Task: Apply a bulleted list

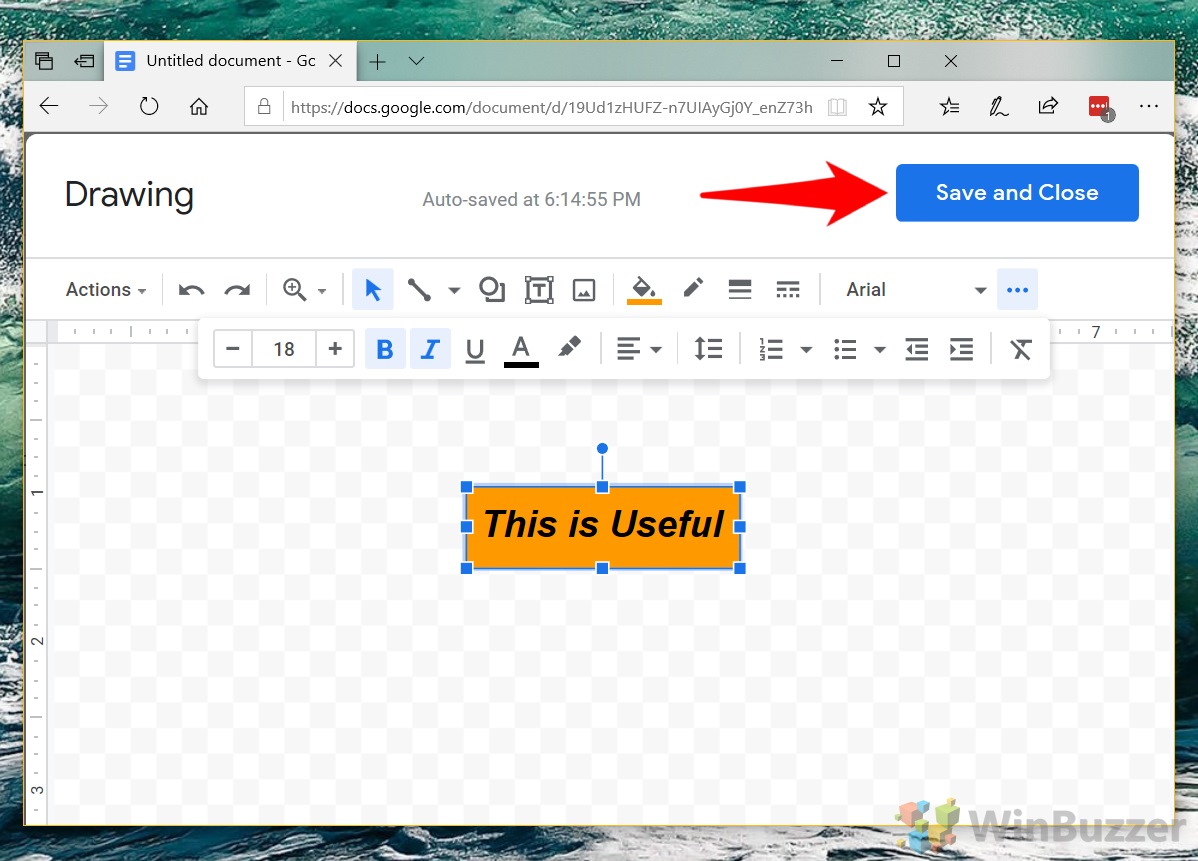Action: click(845, 349)
